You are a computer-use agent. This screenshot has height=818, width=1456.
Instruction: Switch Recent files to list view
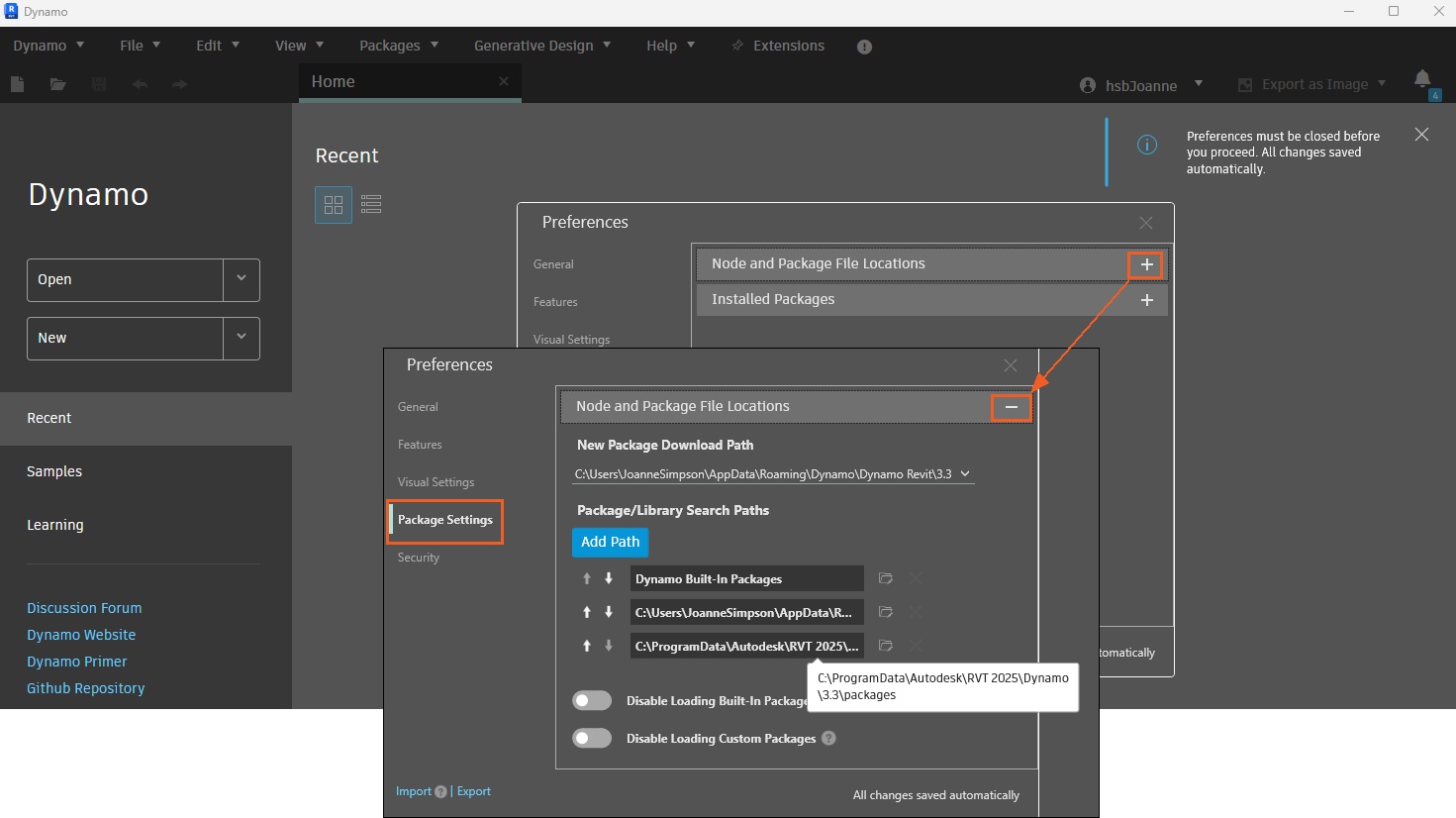point(371,204)
